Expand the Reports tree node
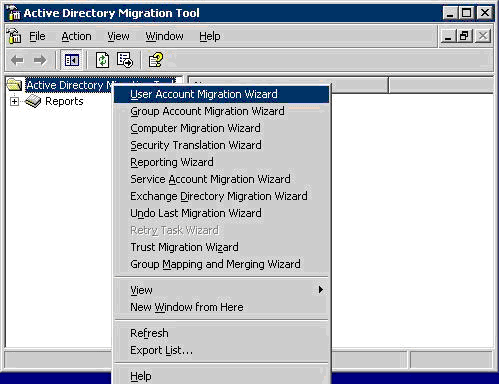 click(x=14, y=101)
